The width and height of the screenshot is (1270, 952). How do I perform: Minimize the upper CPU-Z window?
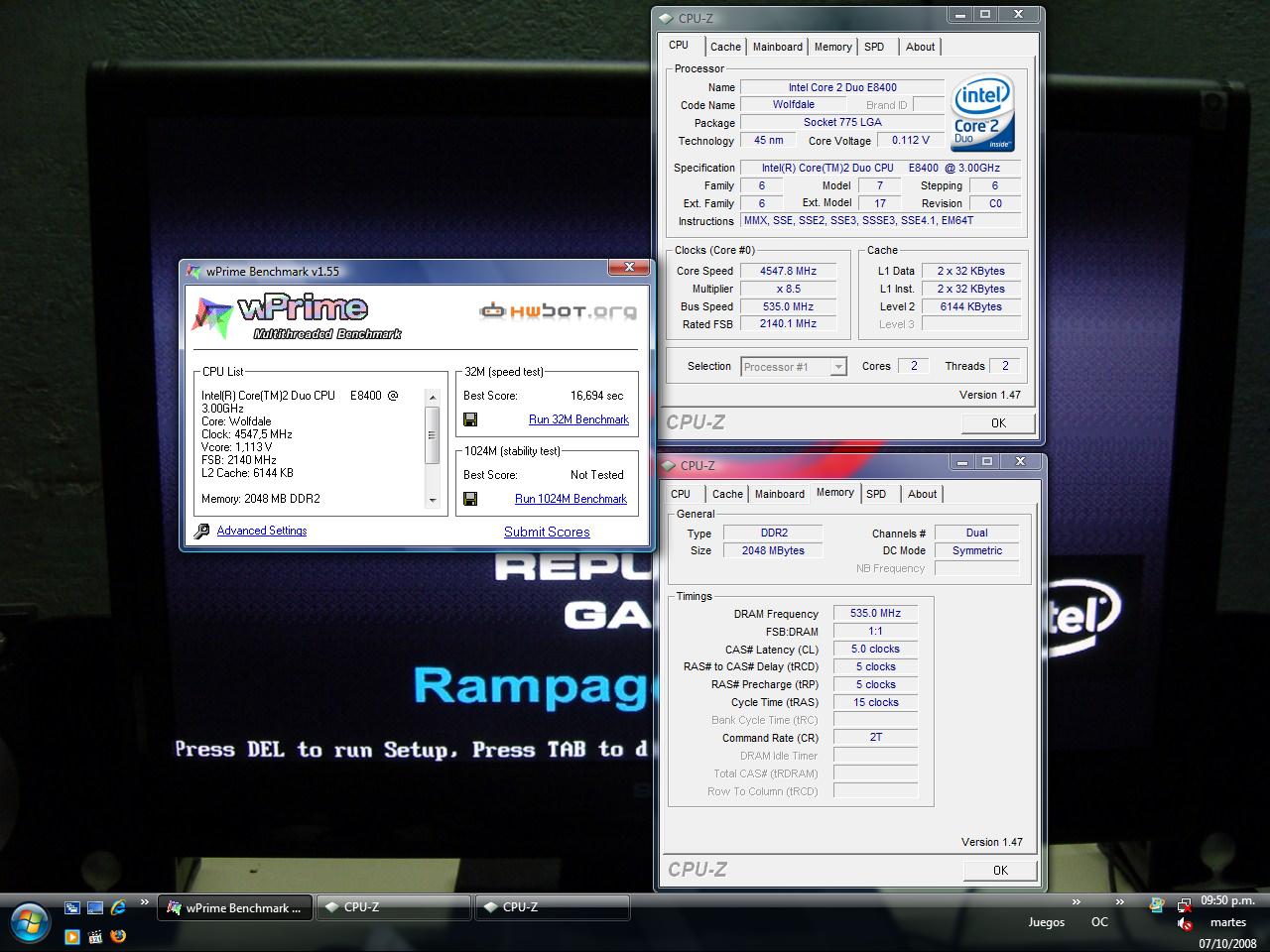959,14
